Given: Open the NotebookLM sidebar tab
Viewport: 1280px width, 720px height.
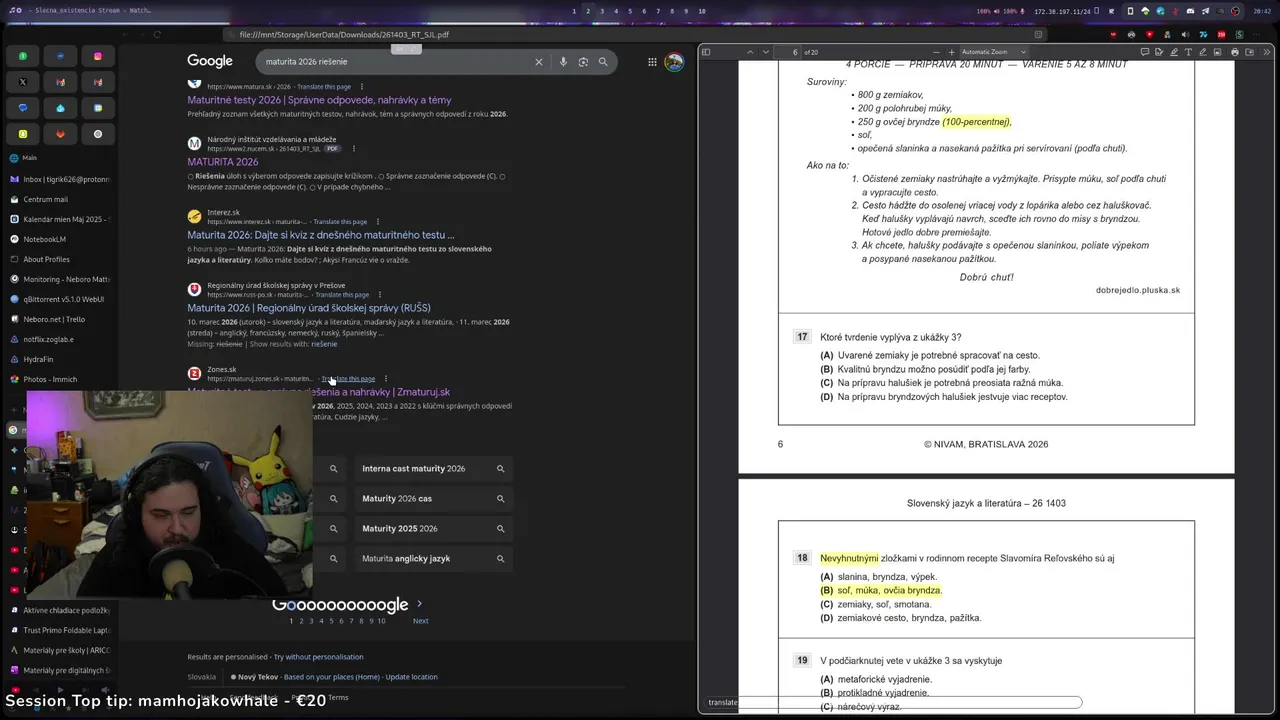Looking at the screenshot, I should point(58,239).
